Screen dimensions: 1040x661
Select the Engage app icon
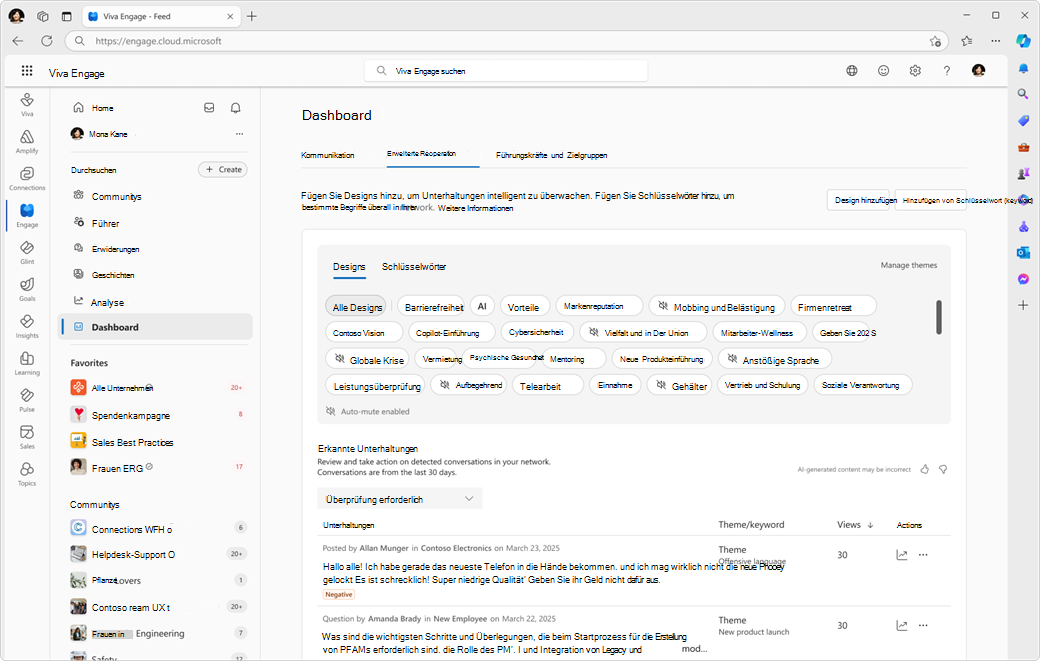(27, 215)
